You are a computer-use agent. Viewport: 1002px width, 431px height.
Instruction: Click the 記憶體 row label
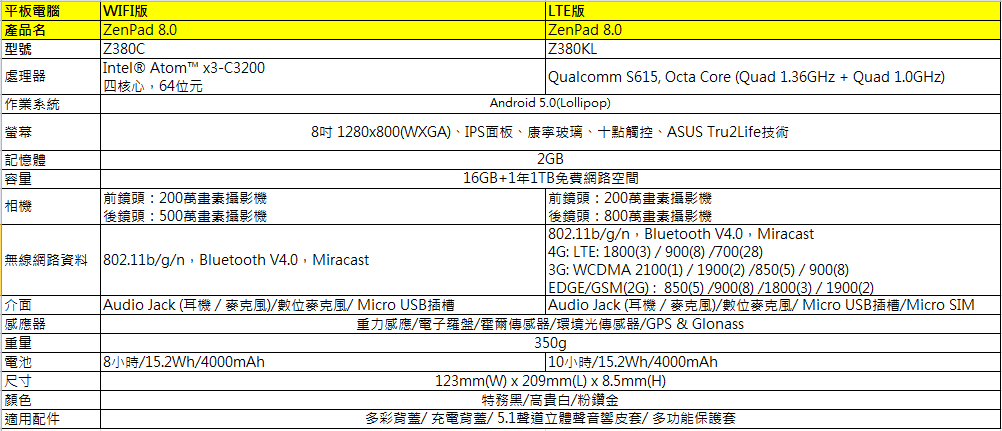click(x=50, y=160)
